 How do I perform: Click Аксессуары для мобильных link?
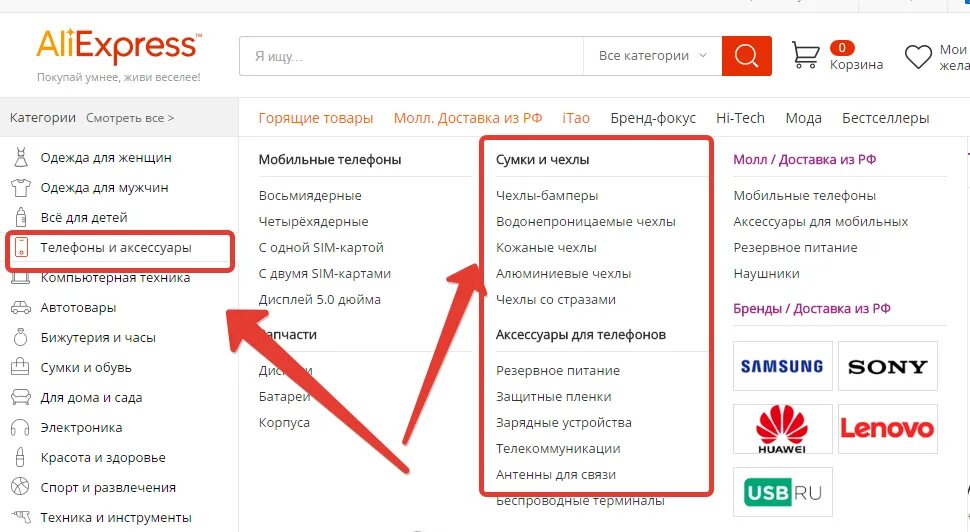point(820,221)
